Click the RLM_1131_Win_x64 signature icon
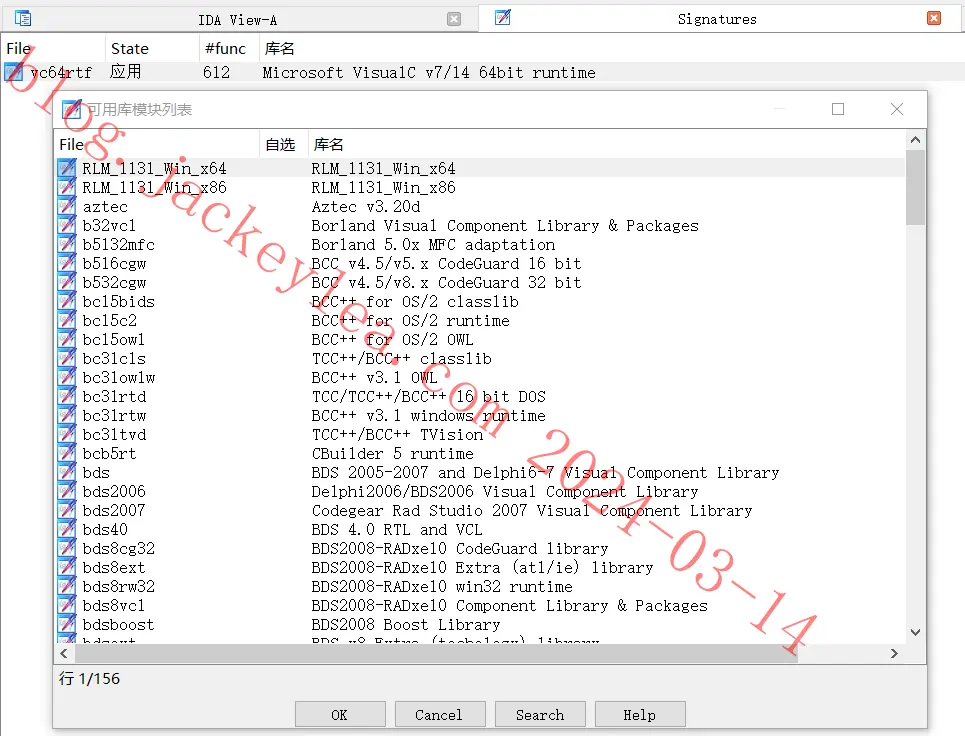The image size is (965, 736). coord(67,168)
